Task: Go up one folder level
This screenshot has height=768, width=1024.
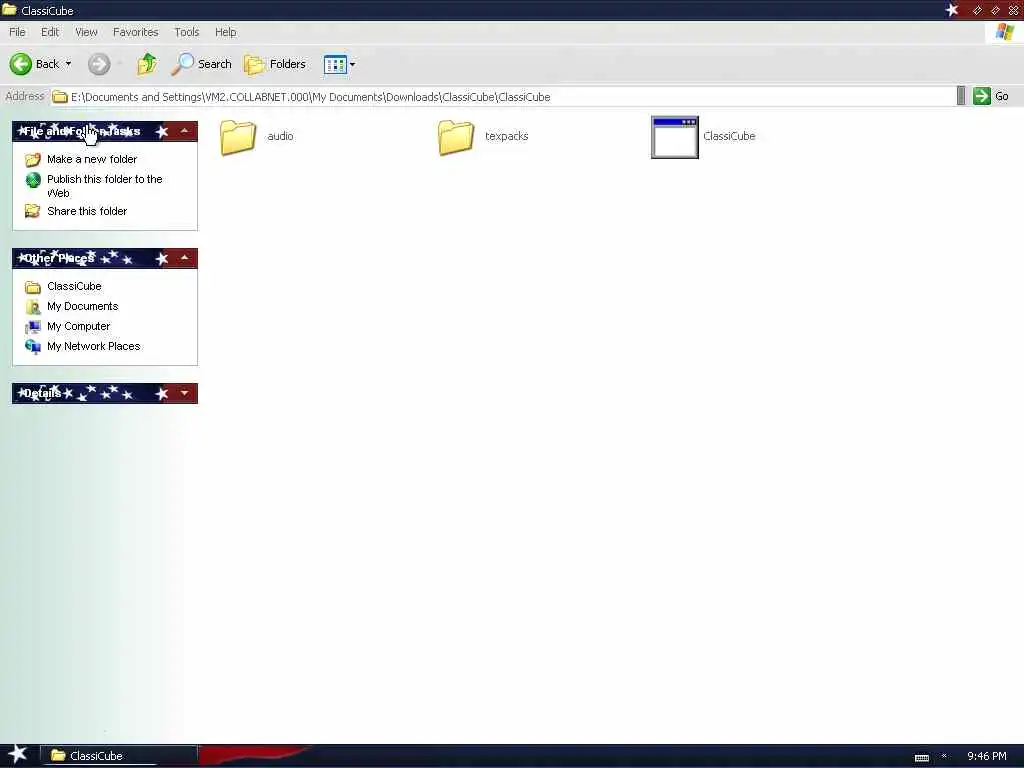Action: [x=147, y=64]
